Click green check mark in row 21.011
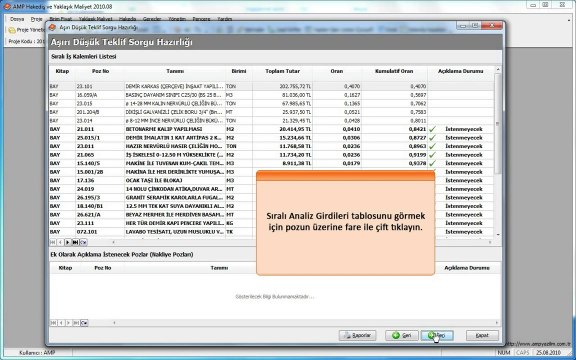The height and width of the screenshot is (360, 576). (432, 129)
